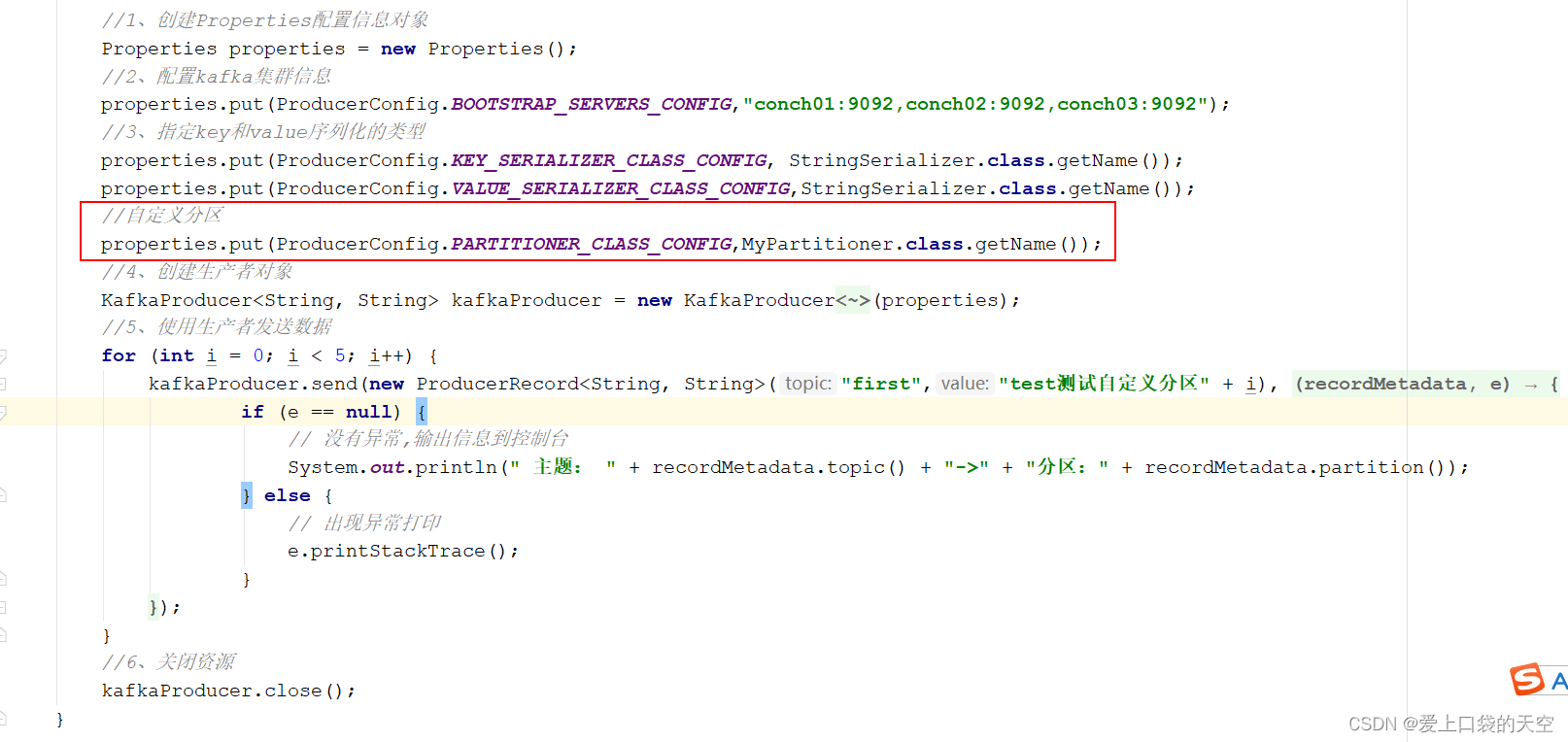The width and height of the screenshot is (1568, 742).
Task: Expand the folded diamond <~> after KafkaProducer
Action: (x=853, y=300)
